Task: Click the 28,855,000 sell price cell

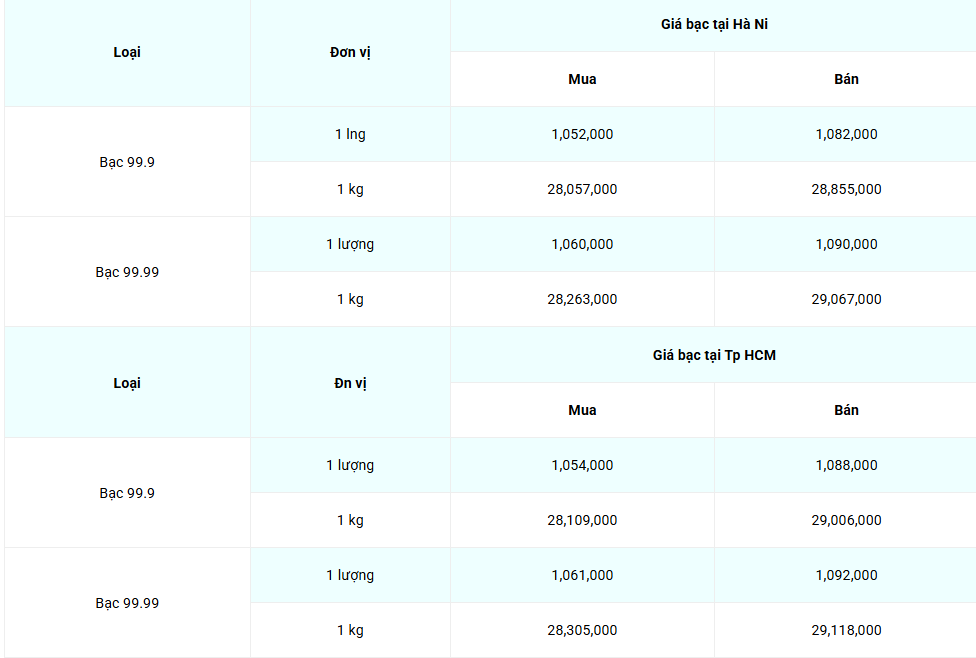Action: point(846,189)
